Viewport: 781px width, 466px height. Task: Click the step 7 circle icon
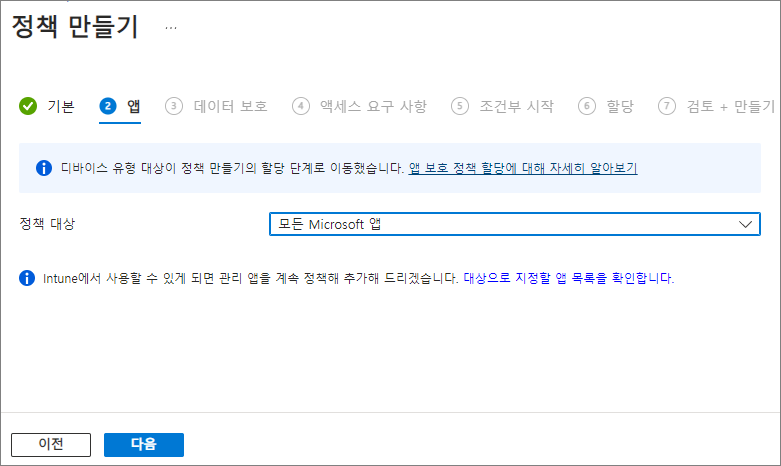(667, 106)
